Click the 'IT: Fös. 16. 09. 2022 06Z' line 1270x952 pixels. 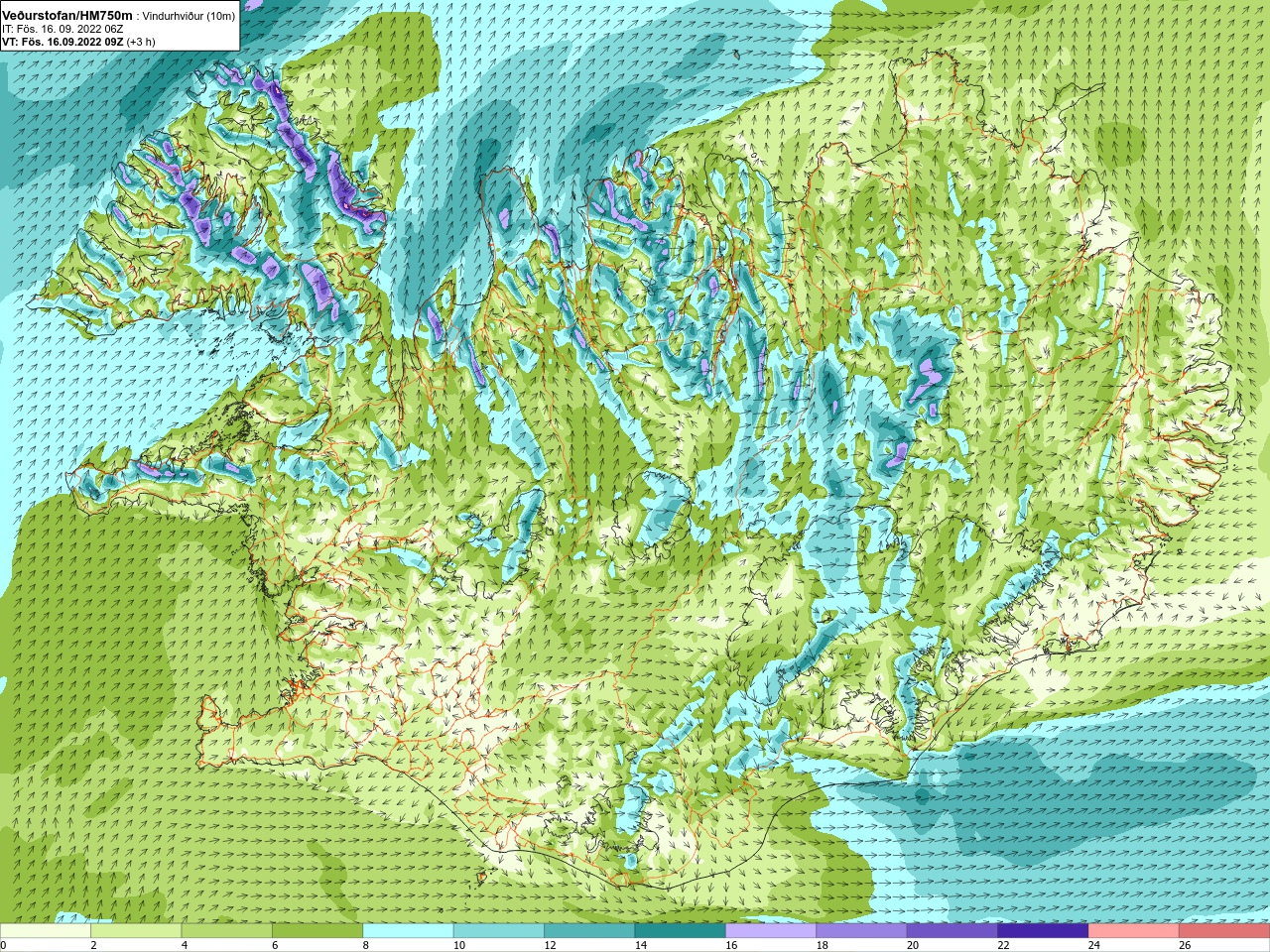[x=63, y=29]
